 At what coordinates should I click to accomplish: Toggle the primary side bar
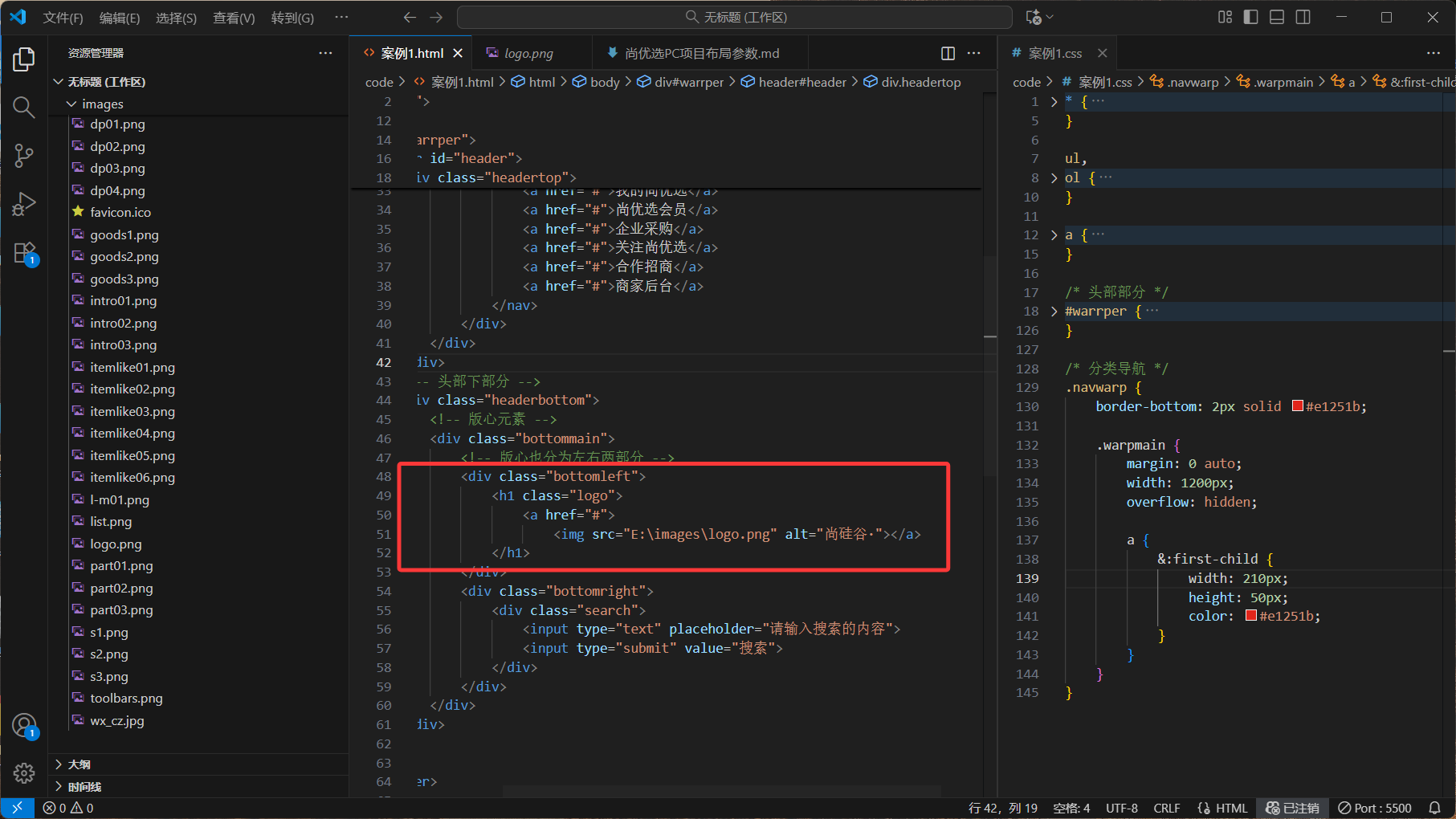click(x=1250, y=17)
